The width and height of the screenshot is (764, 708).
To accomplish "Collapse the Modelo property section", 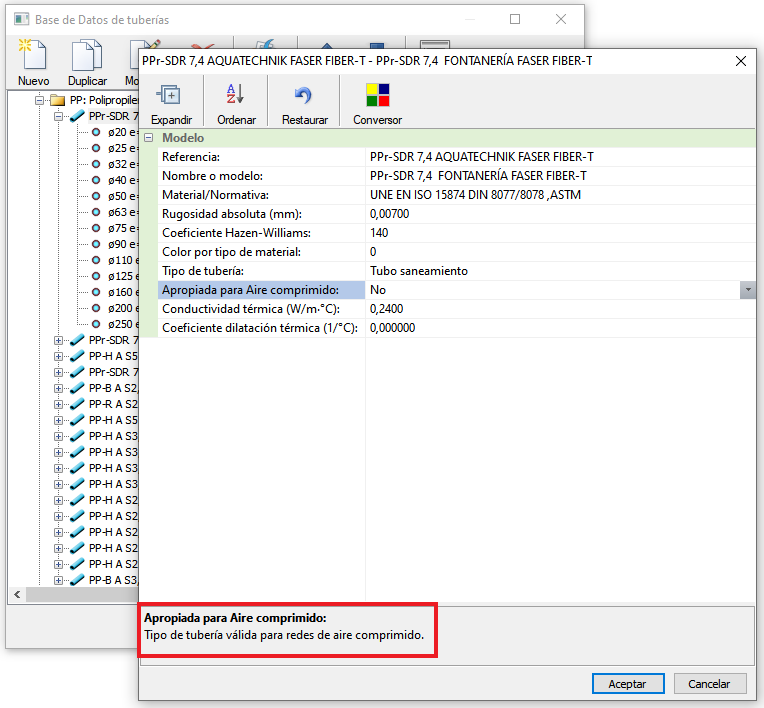I will (x=149, y=138).
